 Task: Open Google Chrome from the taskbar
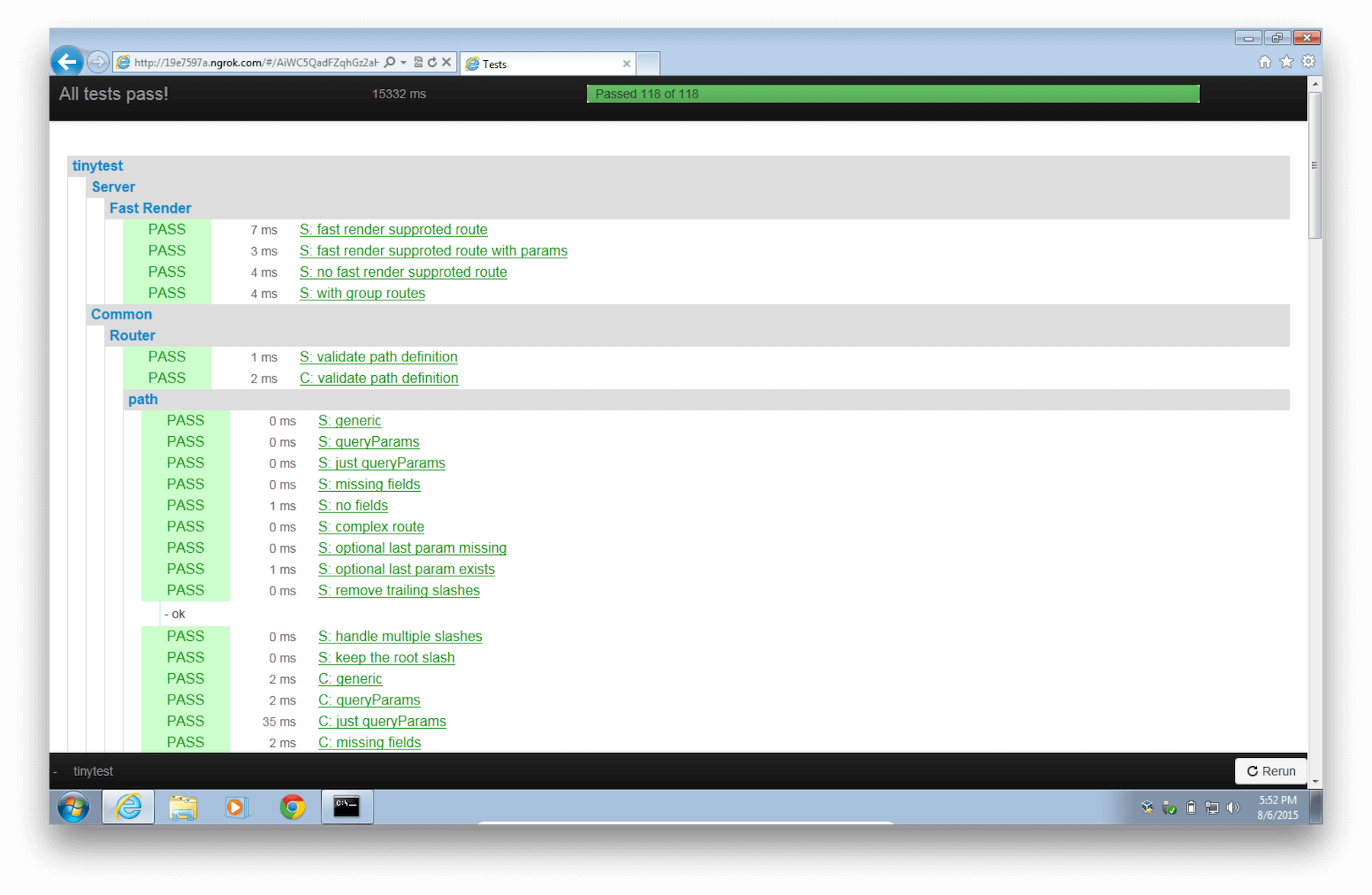(292, 807)
